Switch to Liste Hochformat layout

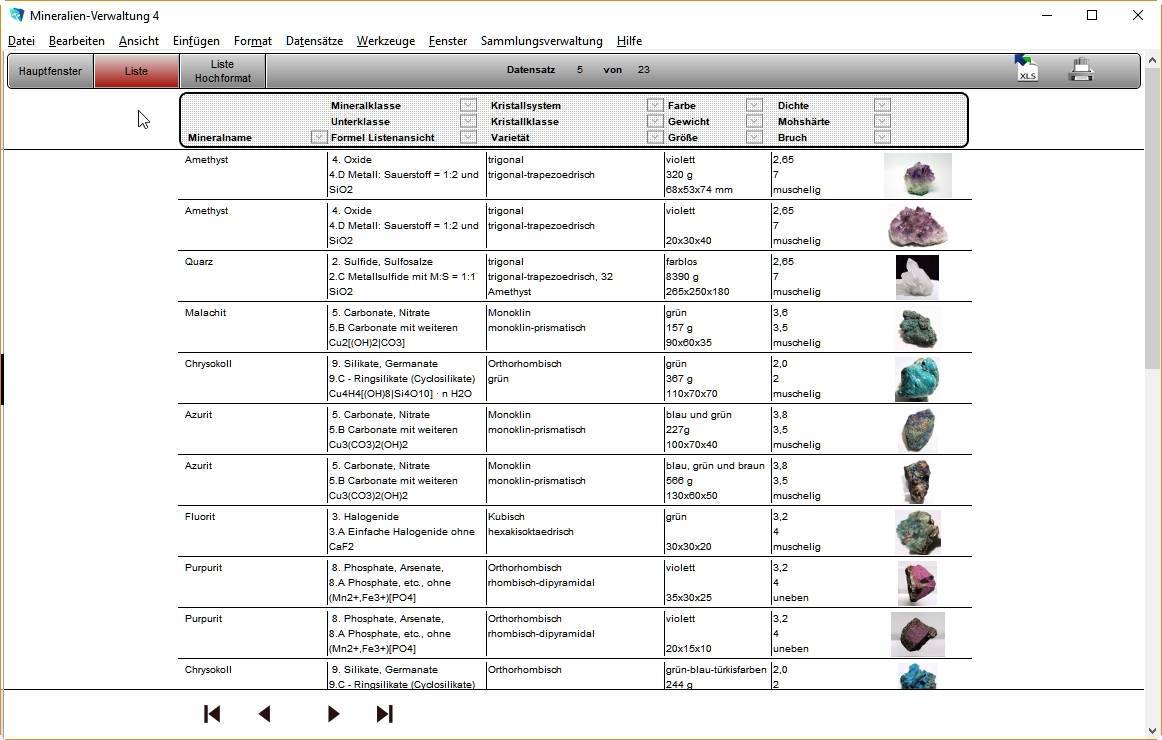point(223,71)
